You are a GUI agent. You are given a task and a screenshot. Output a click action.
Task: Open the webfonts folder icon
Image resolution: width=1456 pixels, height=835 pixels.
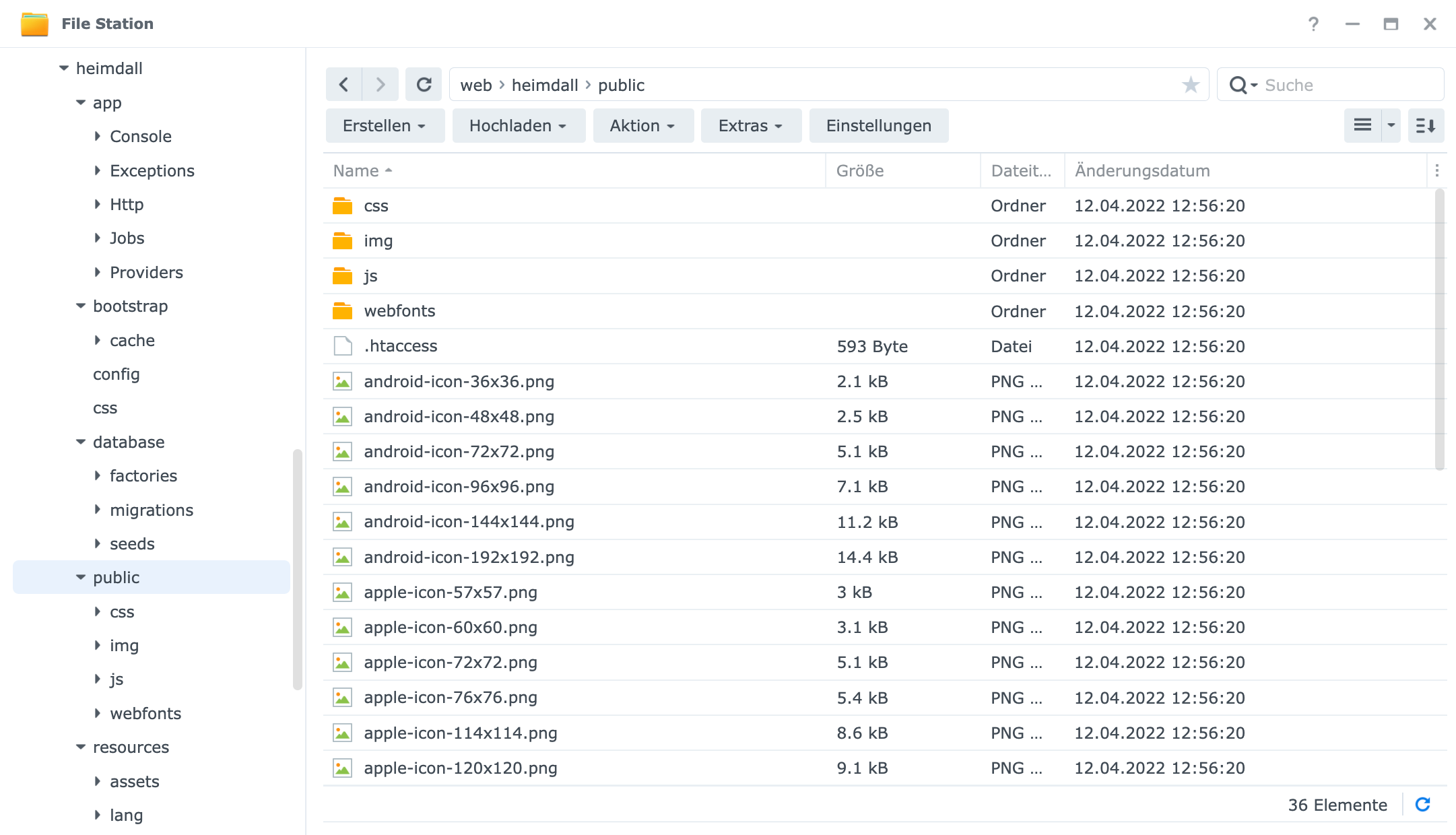(x=343, y=310)
